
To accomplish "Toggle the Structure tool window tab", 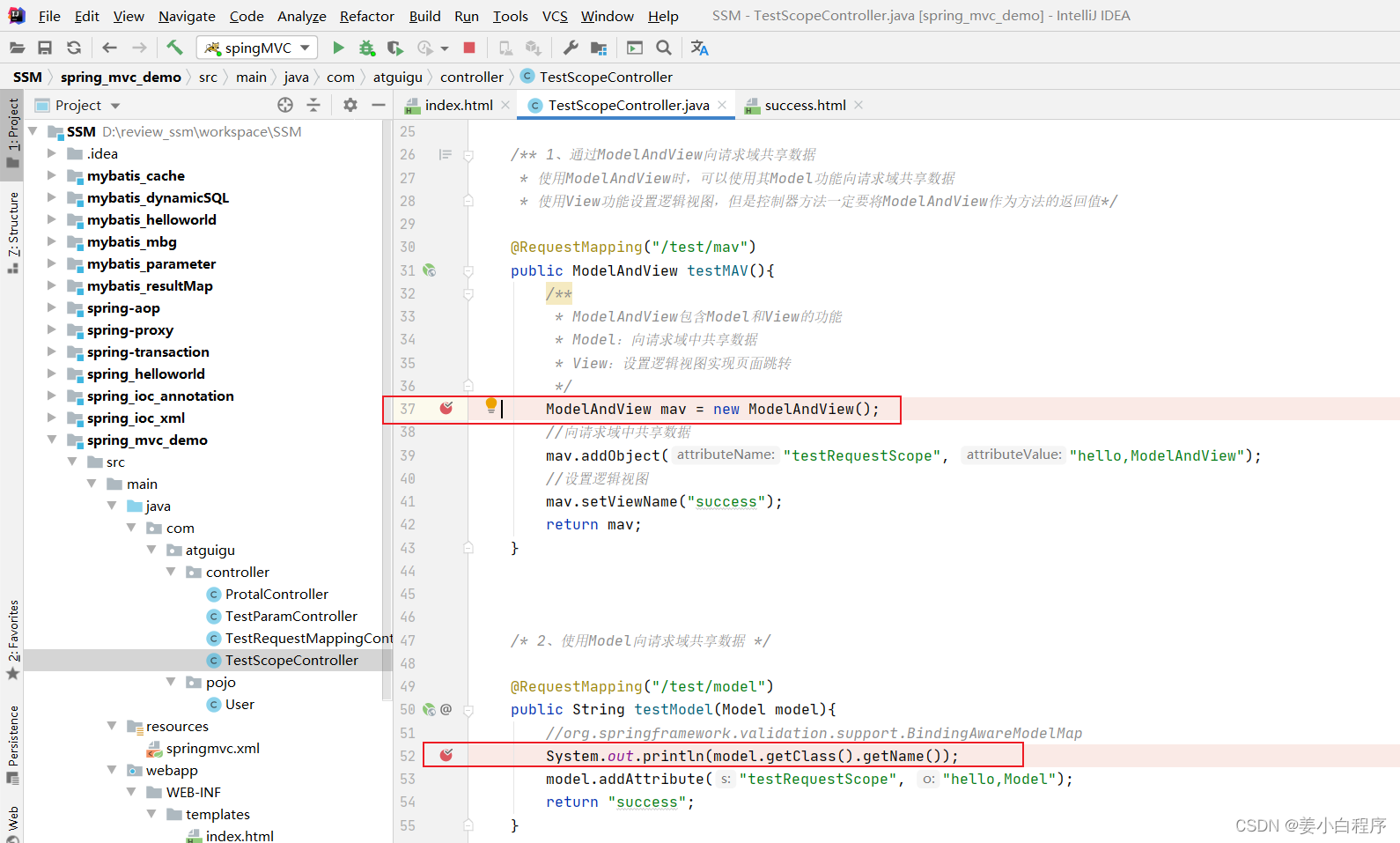I will coord(12,233).
